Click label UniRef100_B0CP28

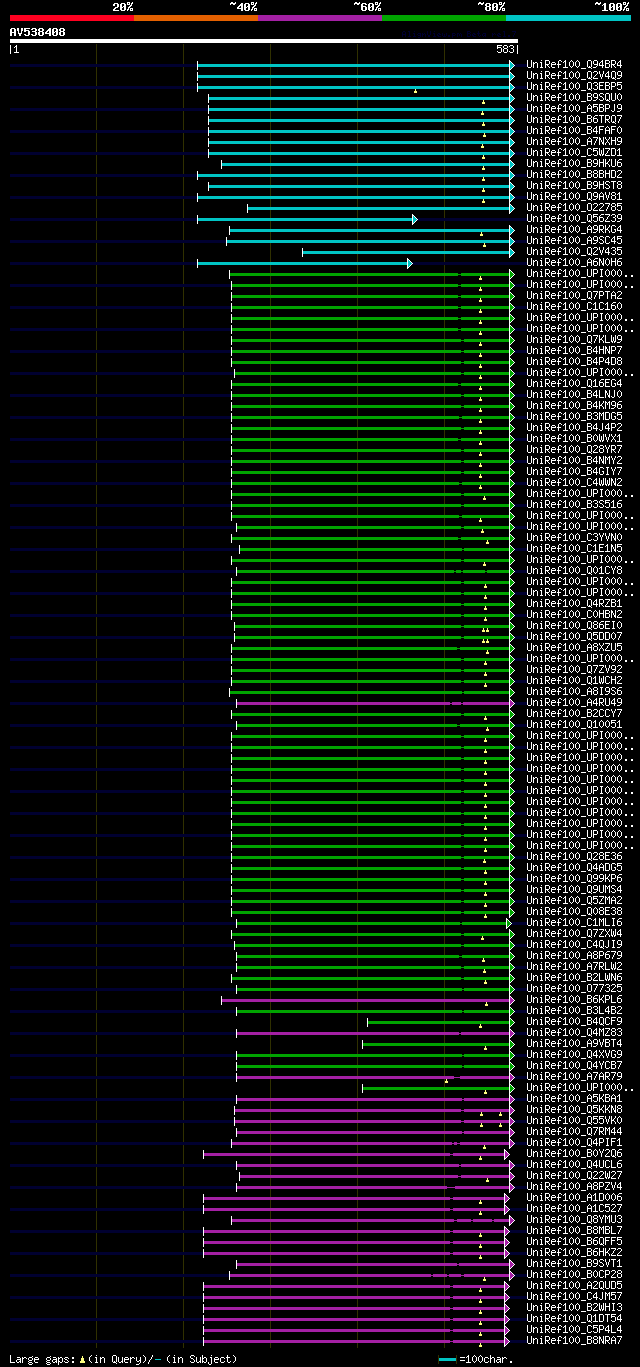574,1275
